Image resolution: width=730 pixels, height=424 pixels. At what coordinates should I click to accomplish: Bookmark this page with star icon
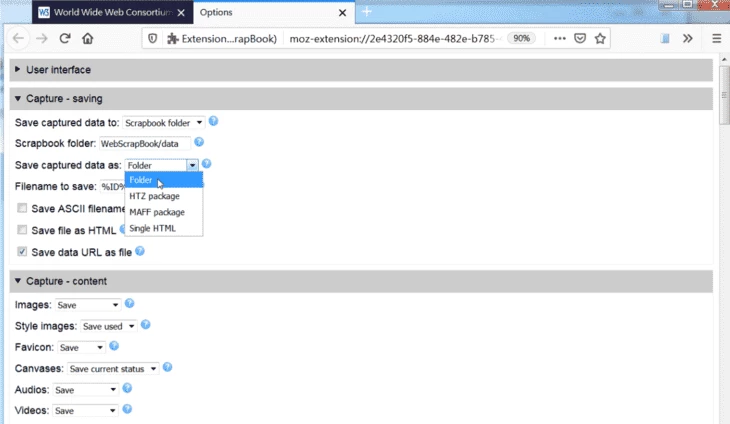pyautogui.click(x=600, y=39)
